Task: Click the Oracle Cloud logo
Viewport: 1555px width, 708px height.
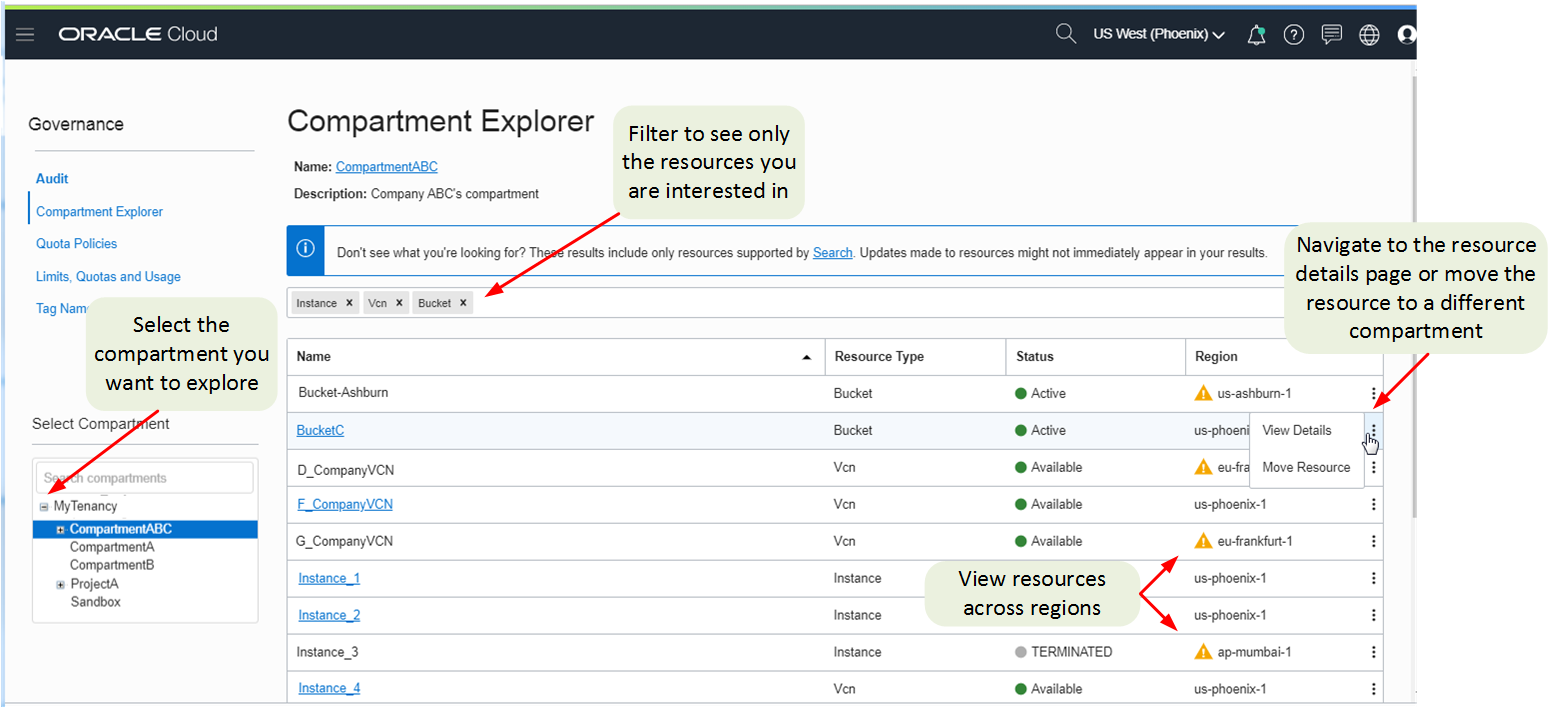Action: pyautogui.click(x=137, y=34)
